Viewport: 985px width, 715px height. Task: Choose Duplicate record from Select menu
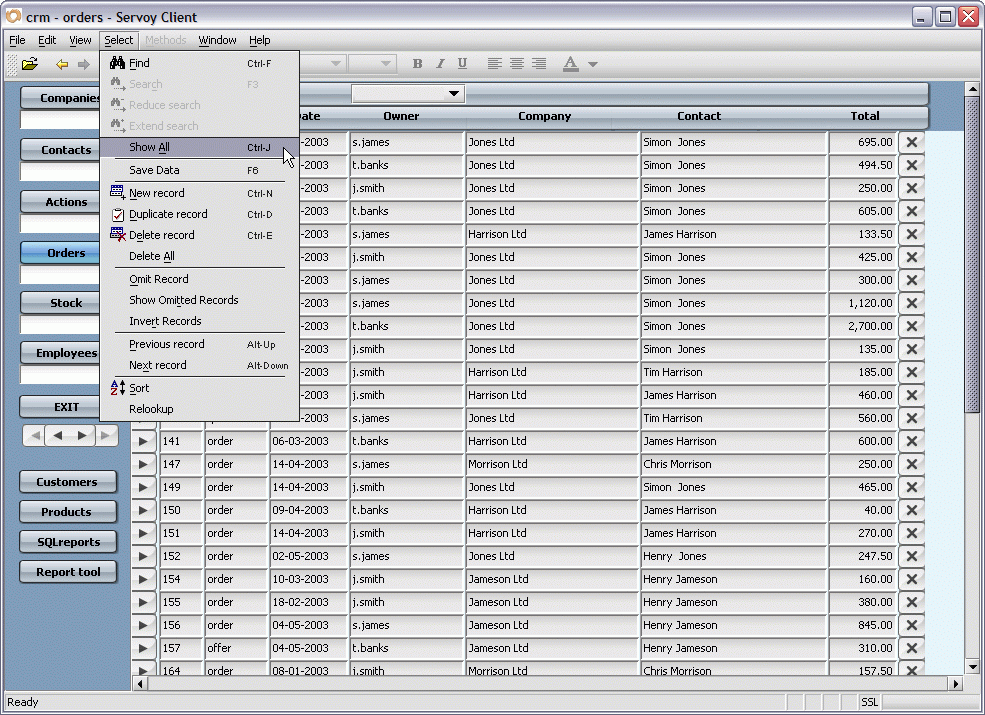(x=168, y=214)
